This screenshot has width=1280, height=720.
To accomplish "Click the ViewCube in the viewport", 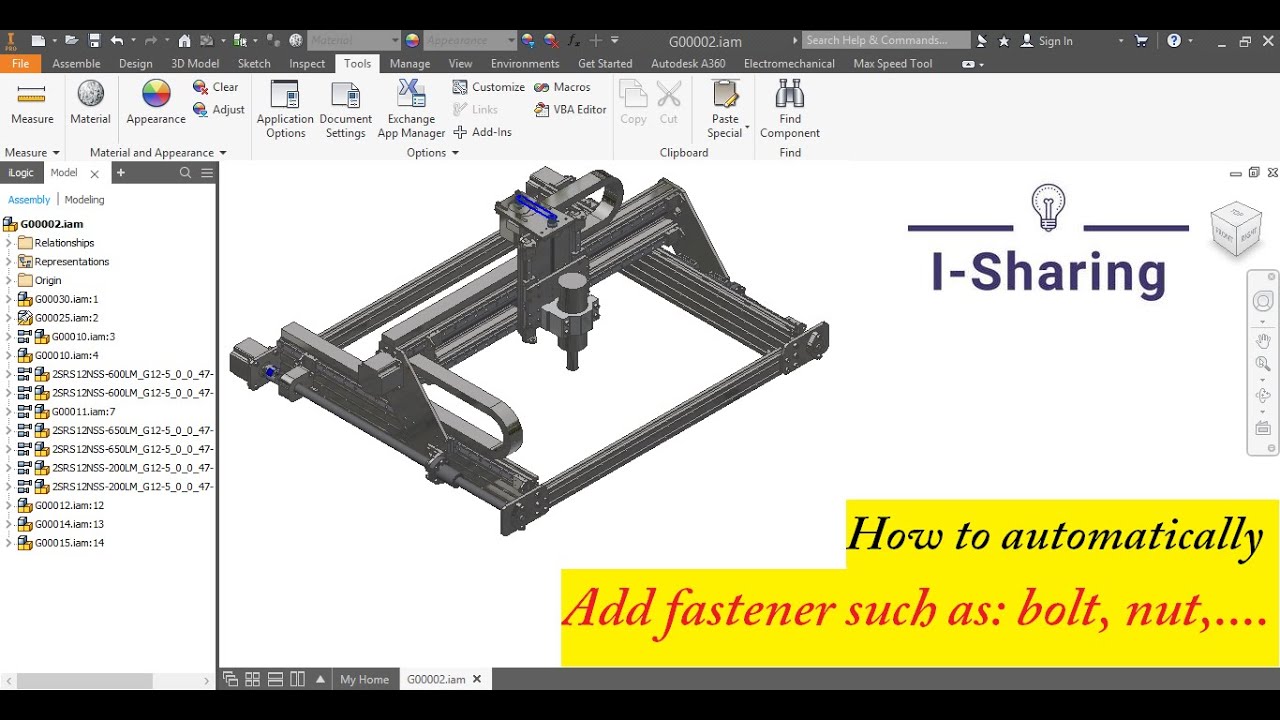I will pyautogui.click(x=1236, y=227).
